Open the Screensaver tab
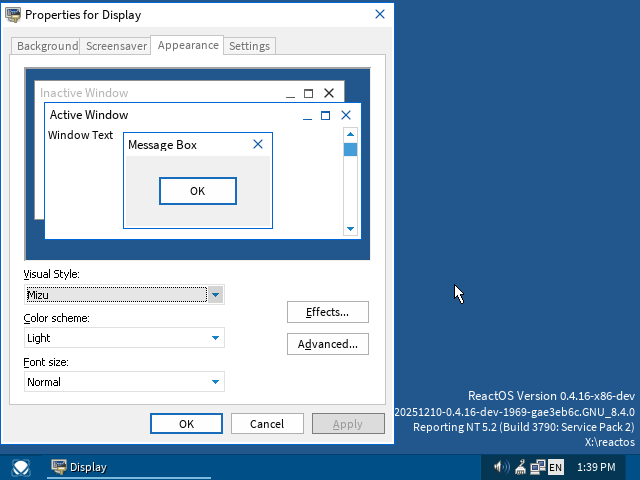Viewport: 640px width, 480px height. point(116,46)
